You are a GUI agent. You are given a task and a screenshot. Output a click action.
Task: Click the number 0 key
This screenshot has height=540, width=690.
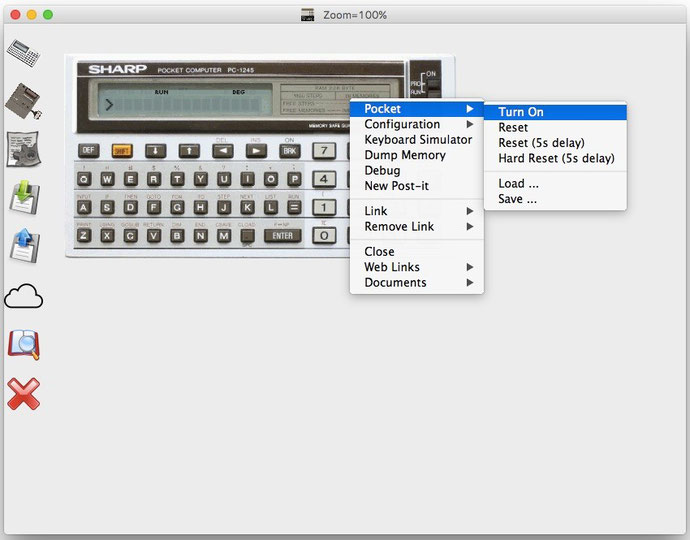(324, 235)
